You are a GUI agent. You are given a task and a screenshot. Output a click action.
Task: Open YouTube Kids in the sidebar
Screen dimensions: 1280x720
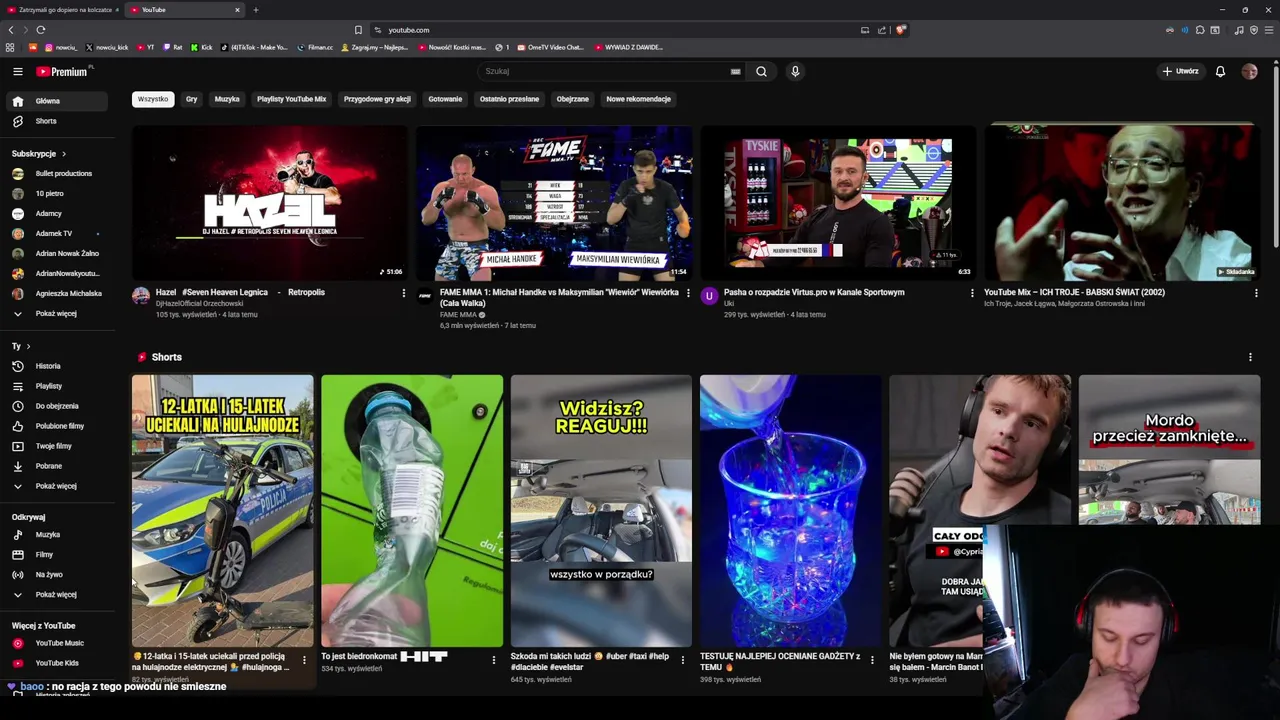57,663
